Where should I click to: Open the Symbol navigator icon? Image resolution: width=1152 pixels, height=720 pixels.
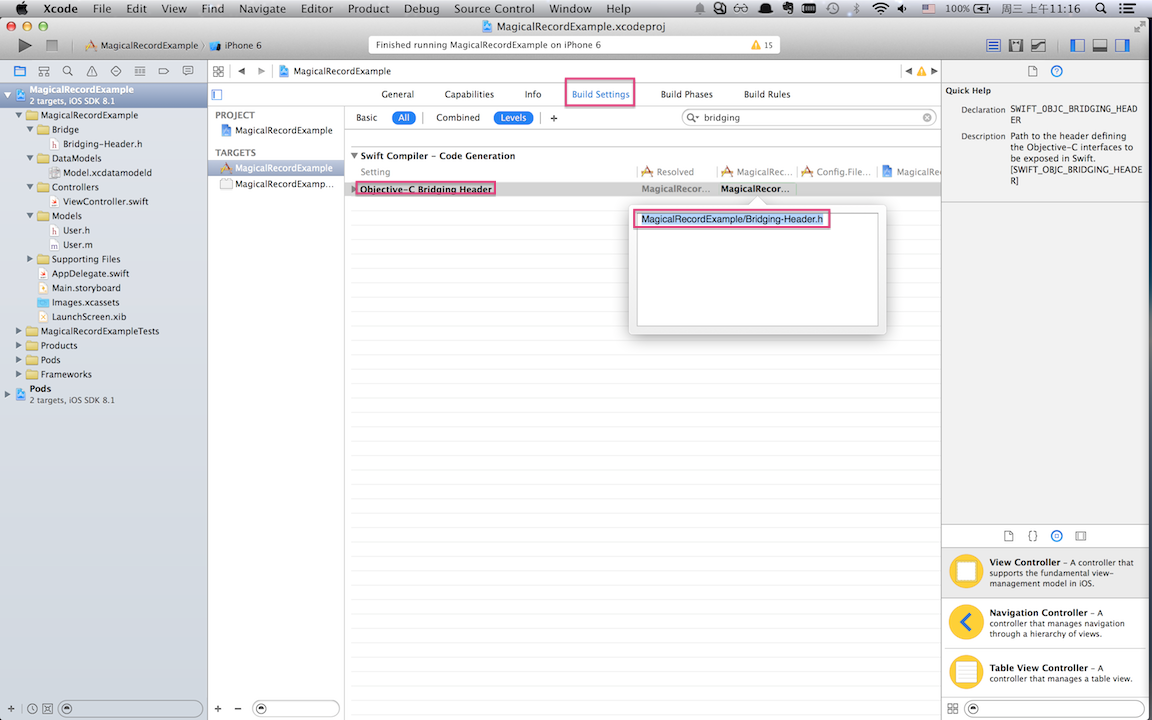[44, 71]
